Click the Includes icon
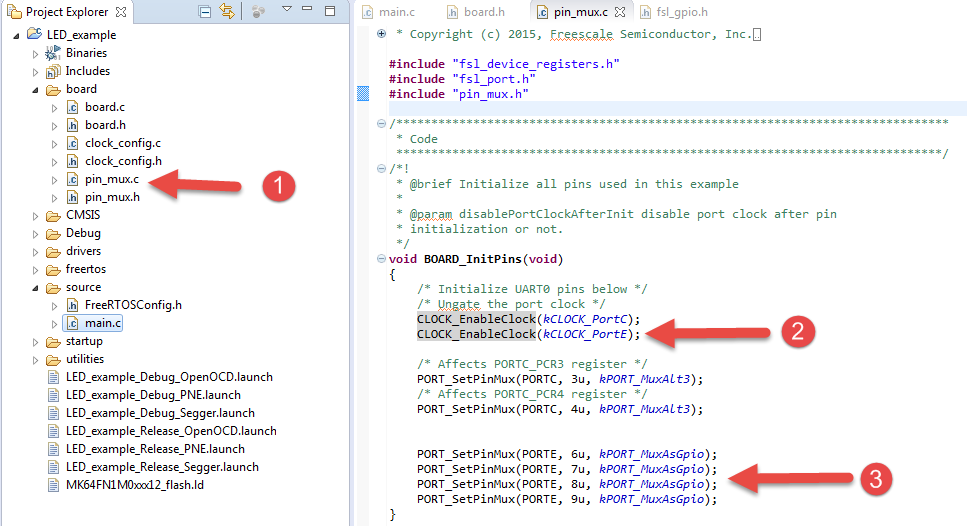Screen dimensions: 967x526 (x=53, y=71)
